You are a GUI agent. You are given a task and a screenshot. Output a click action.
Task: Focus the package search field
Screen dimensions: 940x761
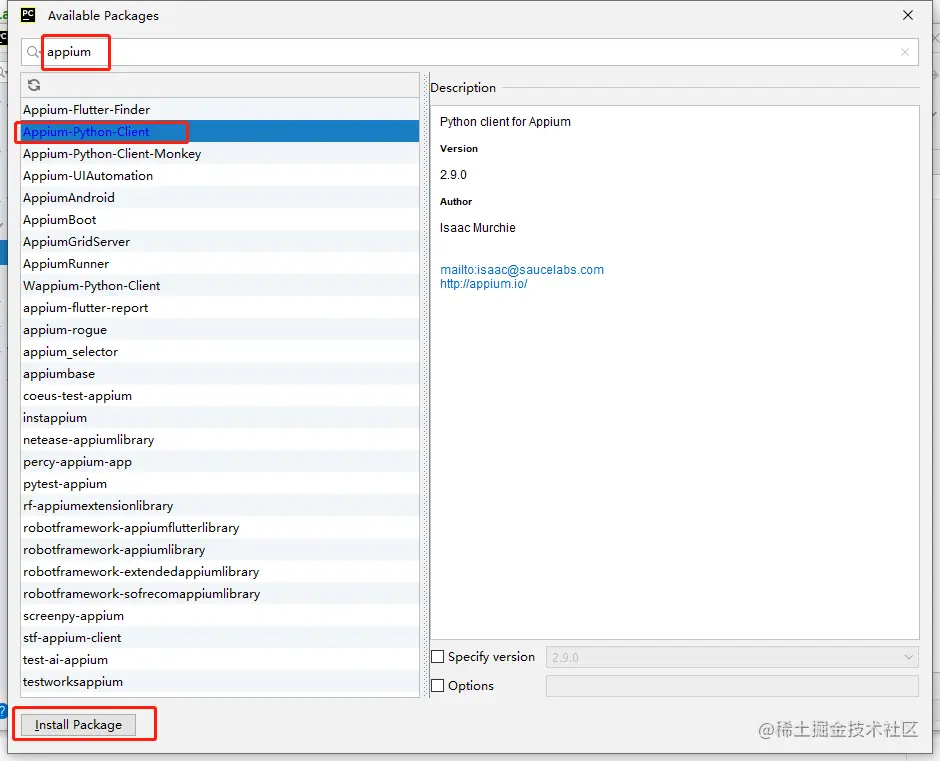point(469,52)
